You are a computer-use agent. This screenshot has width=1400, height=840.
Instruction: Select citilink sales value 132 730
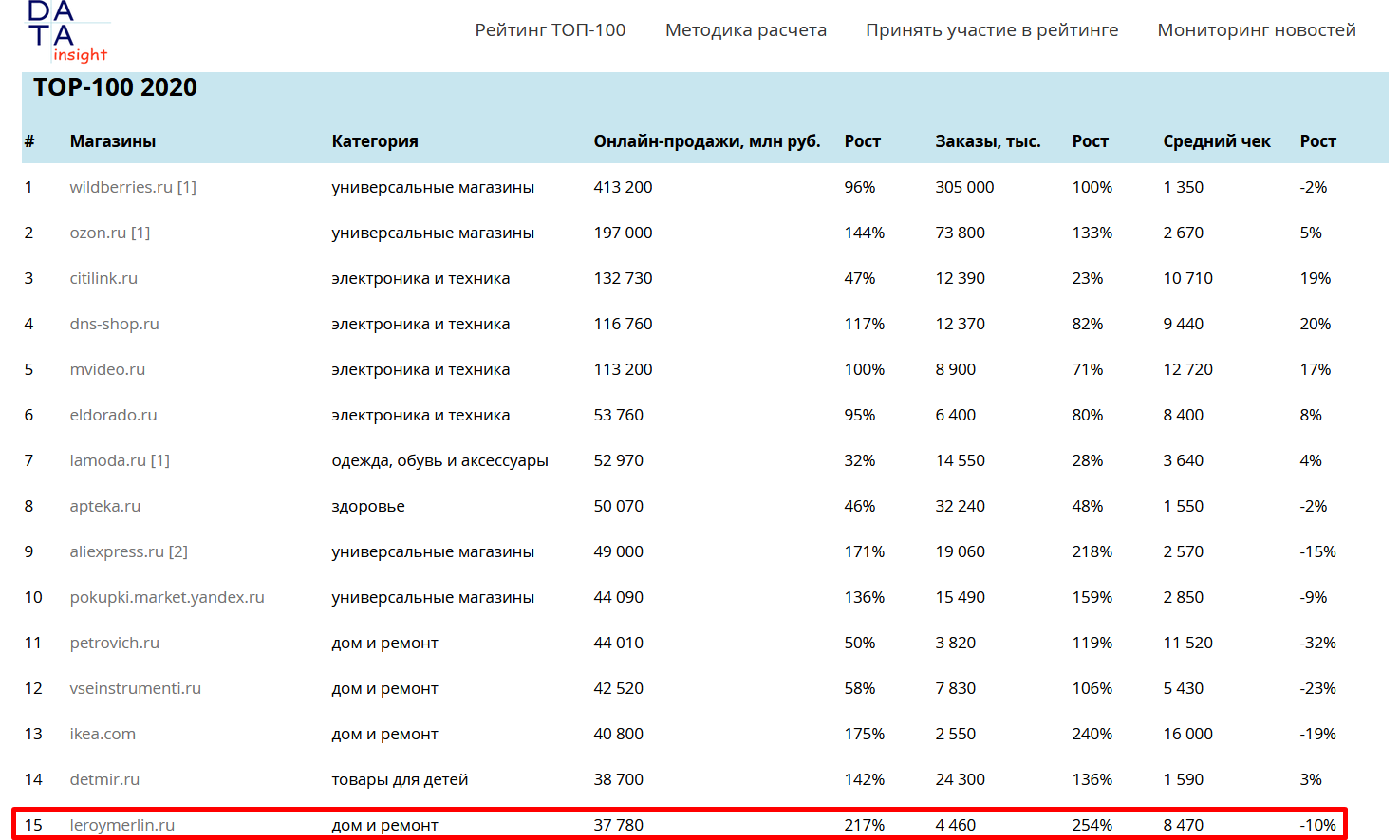click(x=623, y=278)
